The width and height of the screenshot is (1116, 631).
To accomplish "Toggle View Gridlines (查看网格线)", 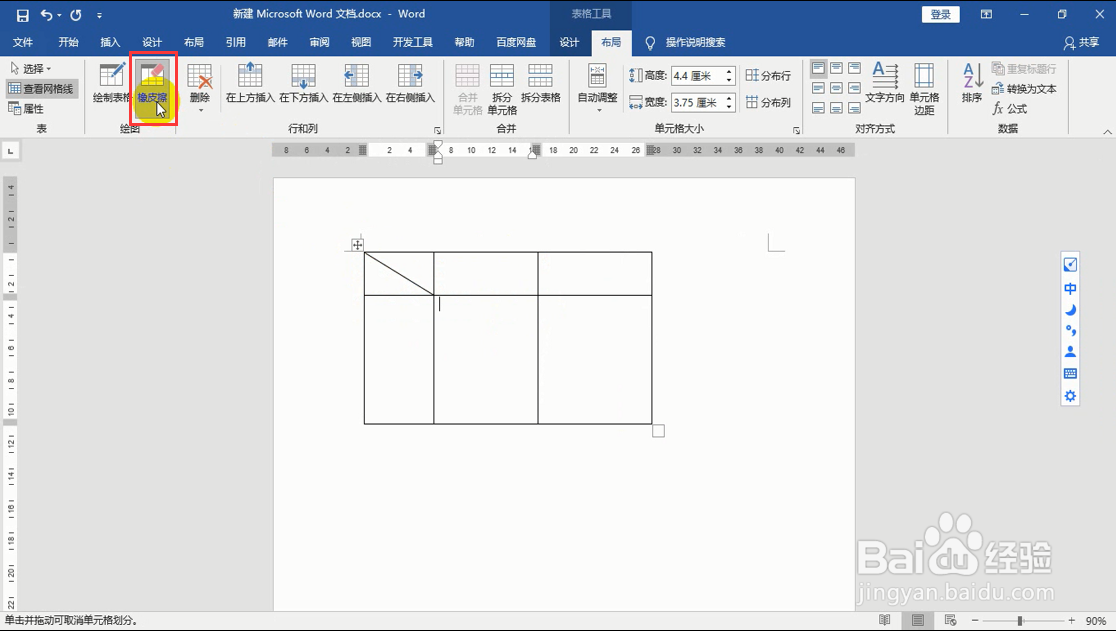I will (41, 89).
